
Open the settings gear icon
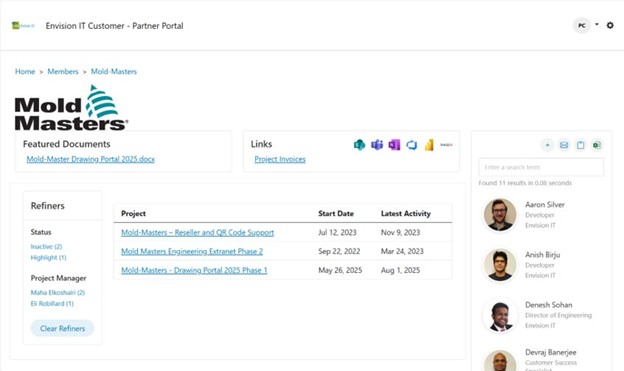click(x=610, y=25)
